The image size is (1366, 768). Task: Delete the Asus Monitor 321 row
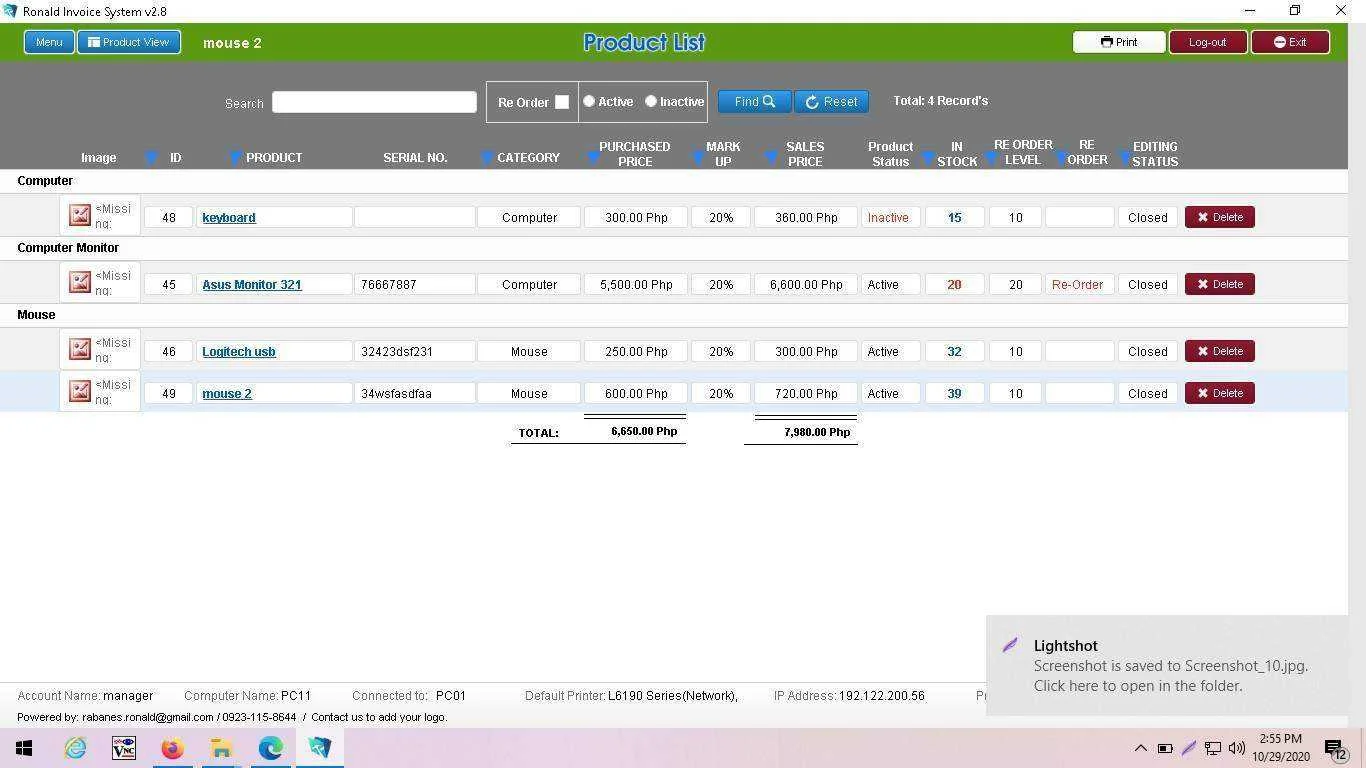tap(1220, 284)
